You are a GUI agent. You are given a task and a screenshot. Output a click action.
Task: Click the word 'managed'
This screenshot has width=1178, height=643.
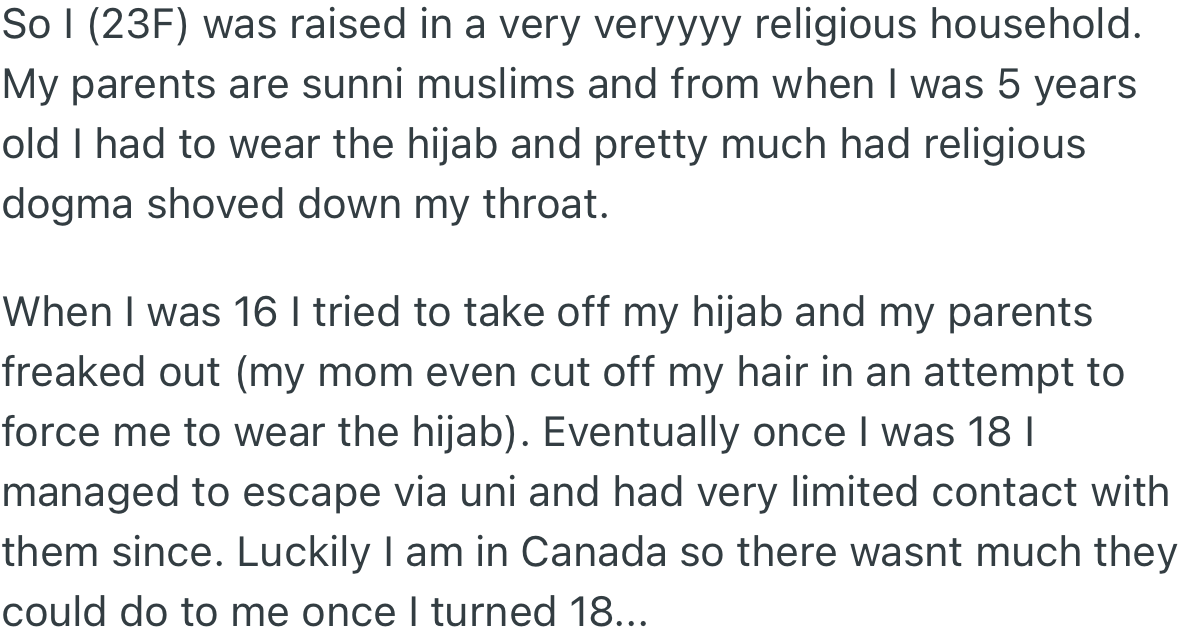pyautogui.click(x=90, y=492)
